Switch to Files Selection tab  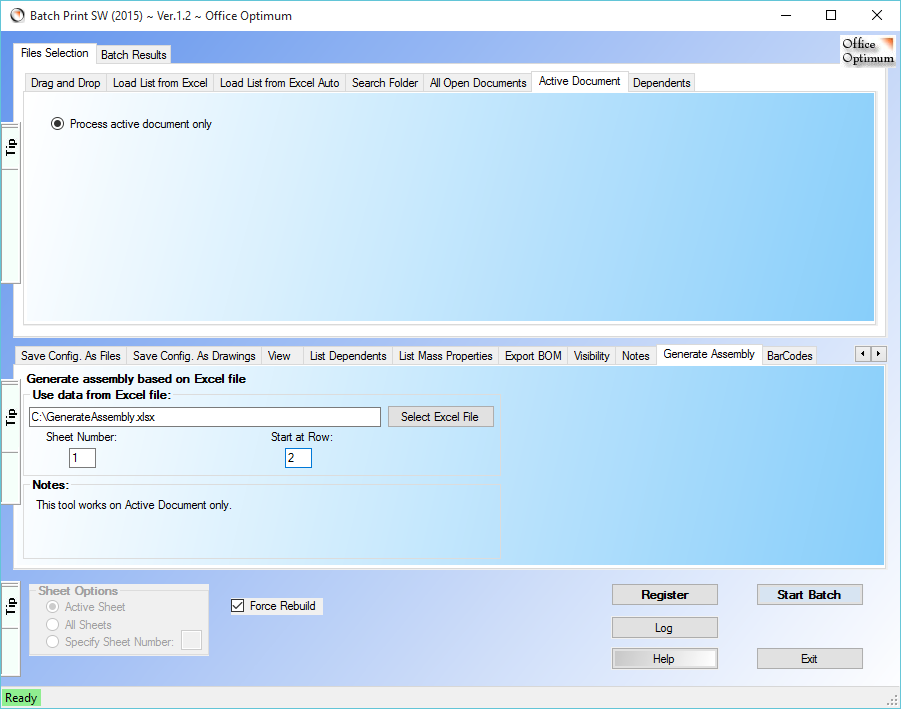tap(55, 53)
